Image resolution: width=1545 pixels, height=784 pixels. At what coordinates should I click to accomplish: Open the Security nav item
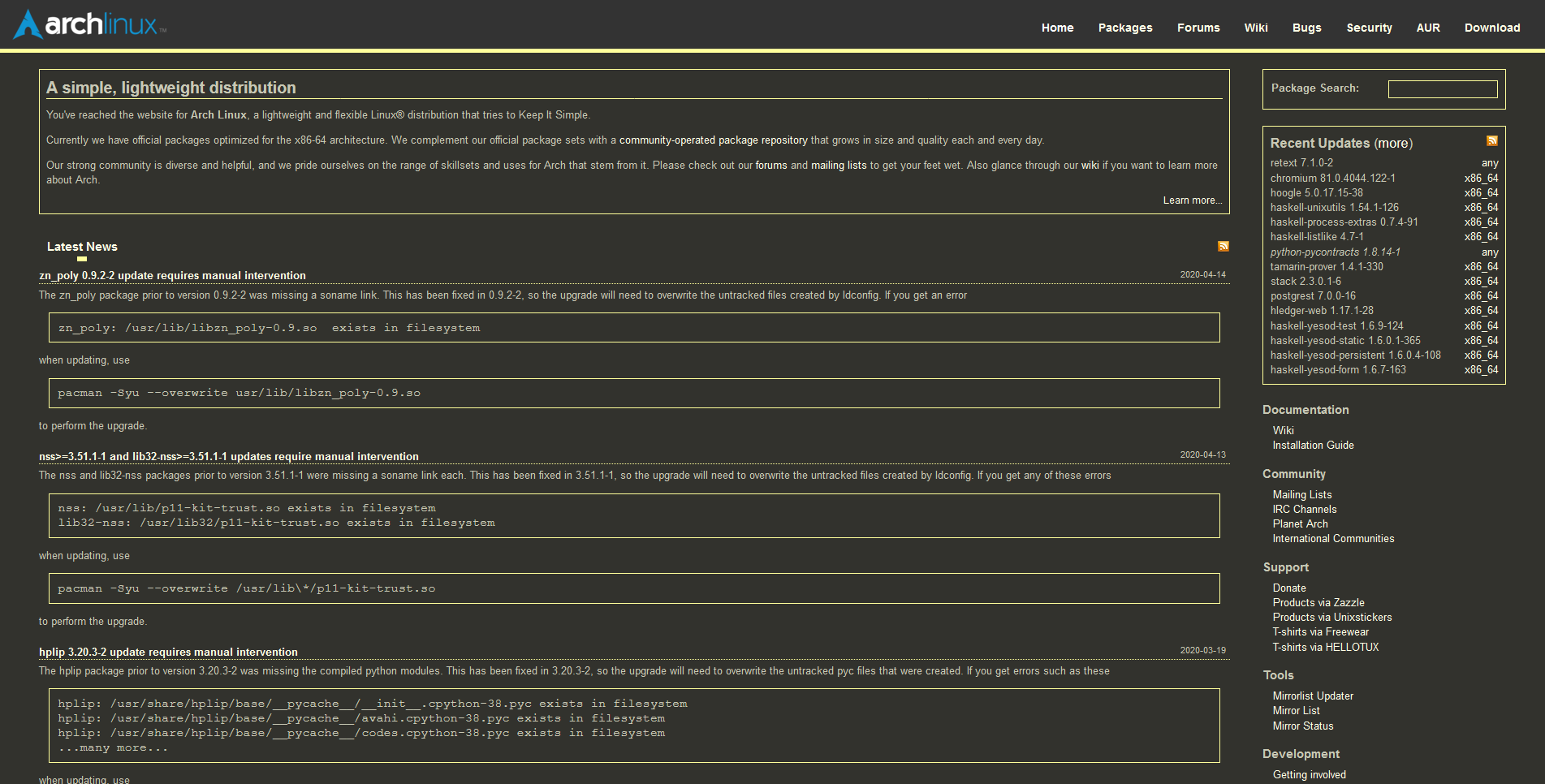(1369, 28)
